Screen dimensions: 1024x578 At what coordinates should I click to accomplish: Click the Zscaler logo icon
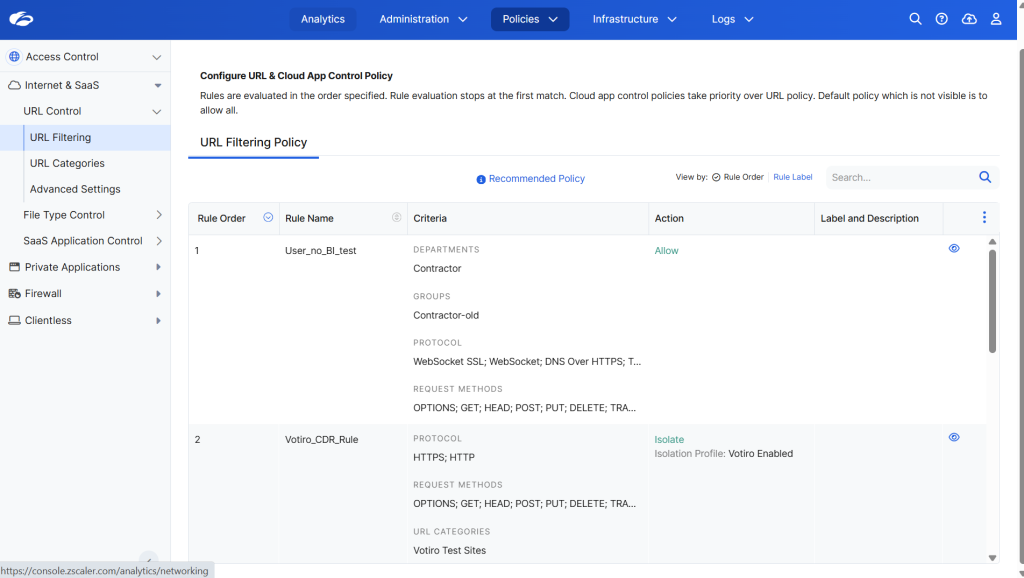pyautogui.click(x=21, y=19)
